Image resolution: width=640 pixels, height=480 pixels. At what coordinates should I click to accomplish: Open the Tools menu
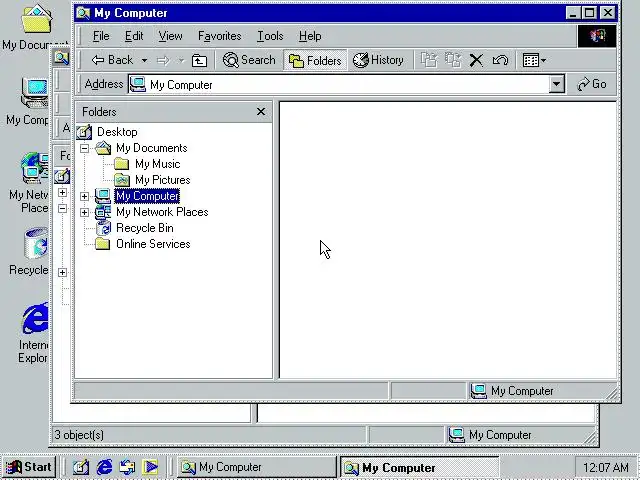tap(270, 36)
